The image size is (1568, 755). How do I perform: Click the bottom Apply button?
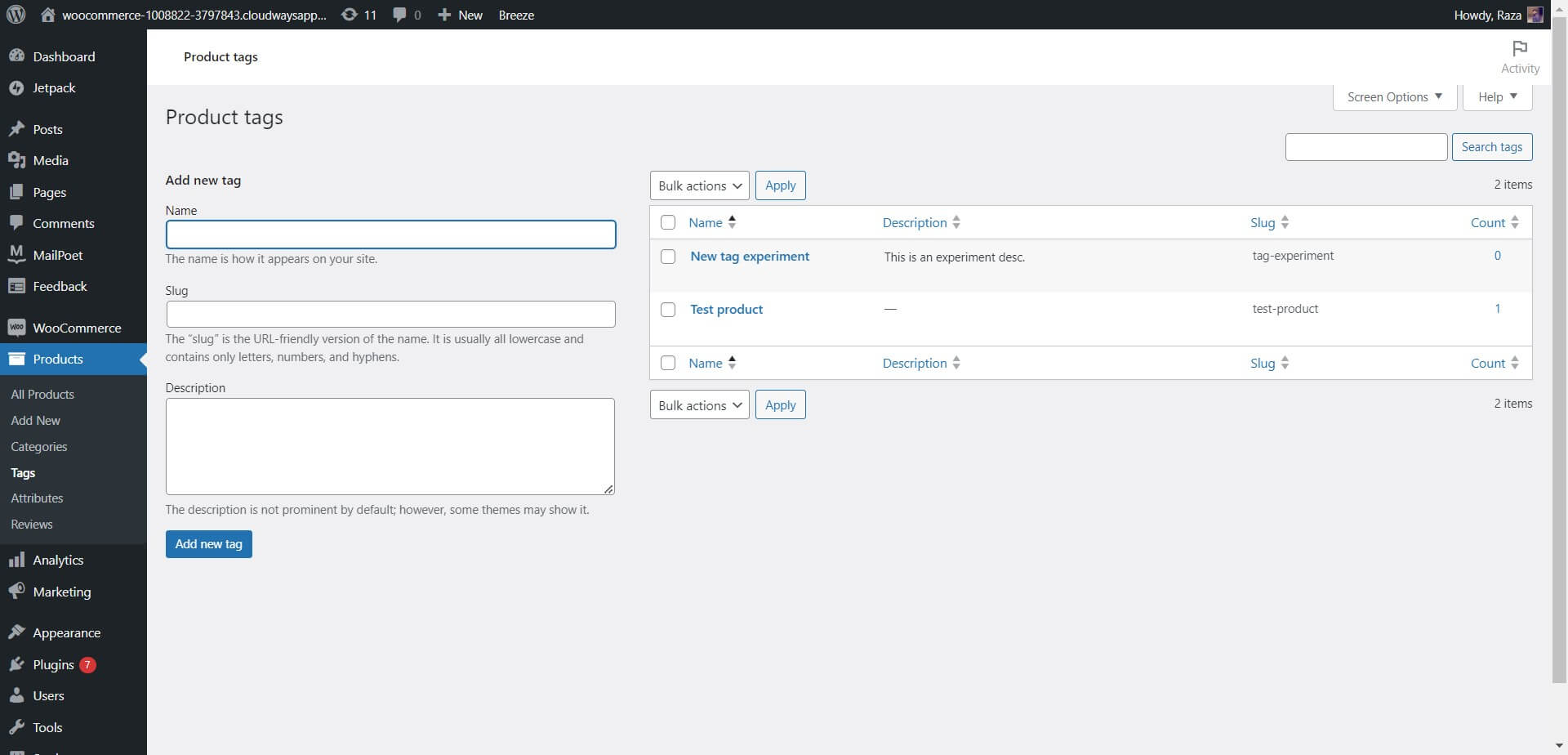pyautogui.click(x=781, y=405)
